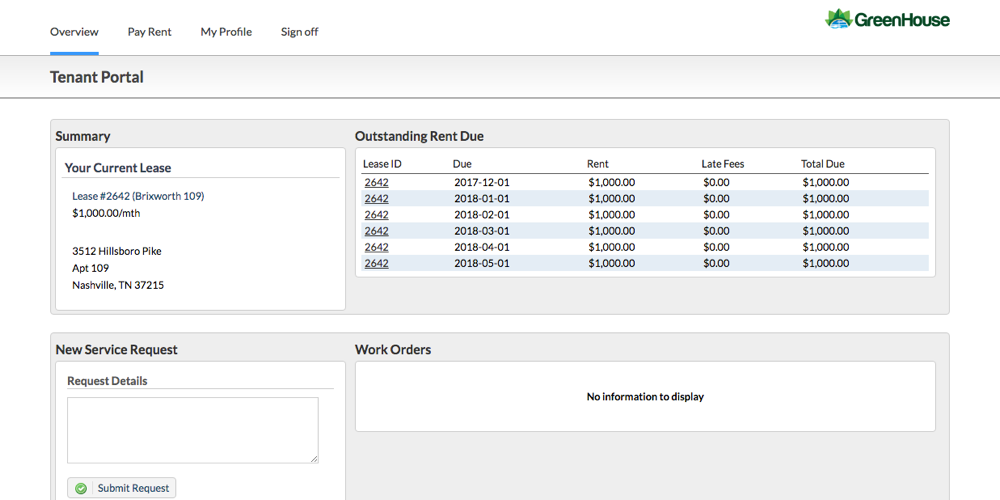Click Sign off in navigation

pyautogui.click(x=299, y=32)
